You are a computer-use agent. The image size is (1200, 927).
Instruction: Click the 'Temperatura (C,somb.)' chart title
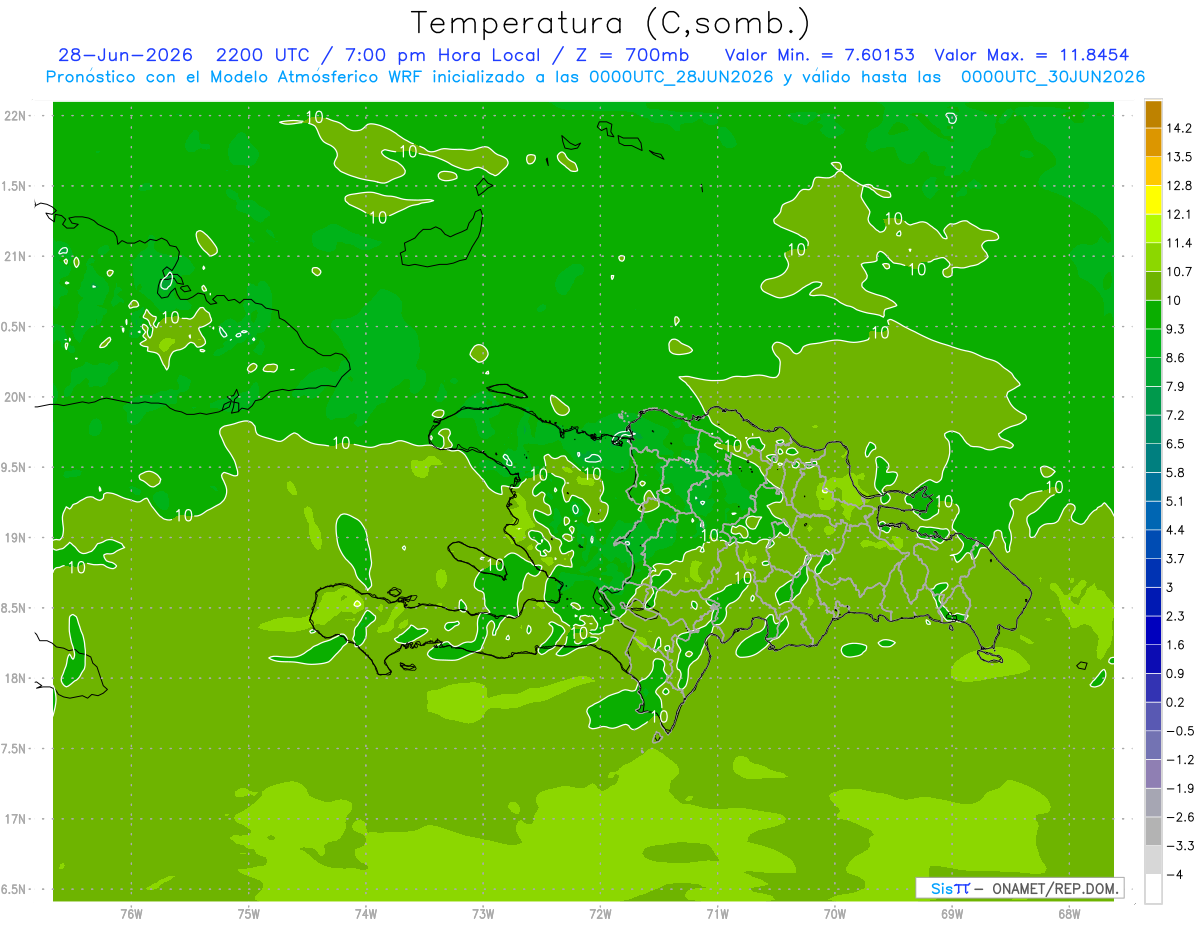click(611, 23)
